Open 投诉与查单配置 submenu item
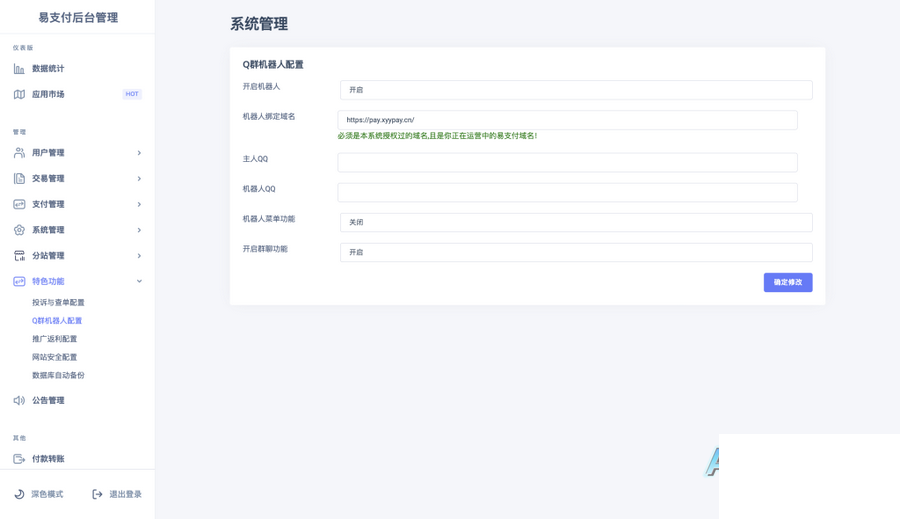This screenshot has width=900, height=519. pos(58,302)
